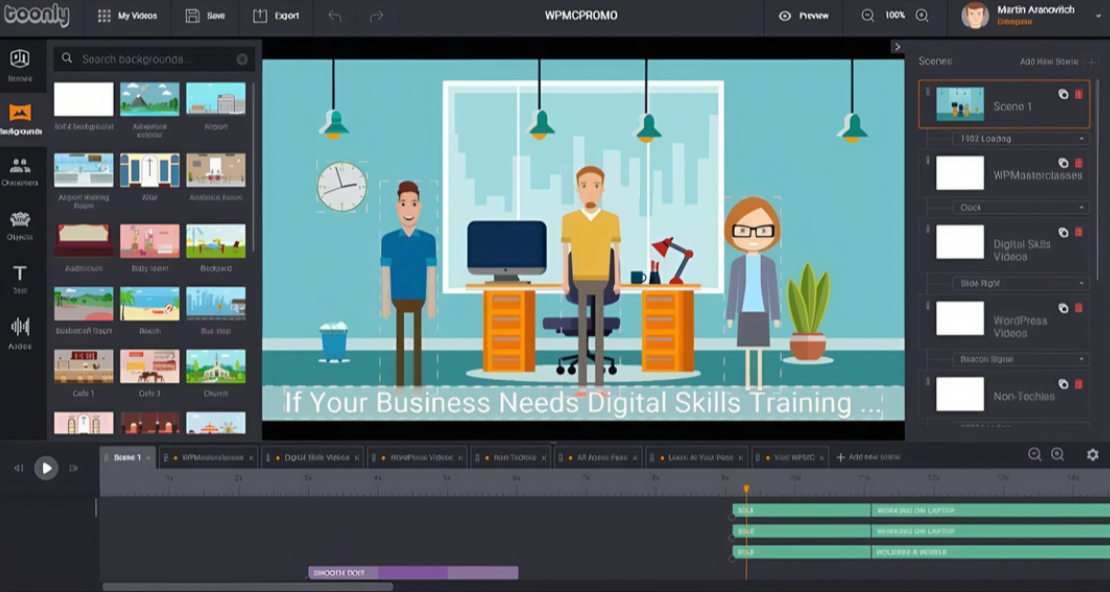Delete the WPMasterclasses scene
The width and height of the screenshot is (1110, 592).
pos(1079,163)
